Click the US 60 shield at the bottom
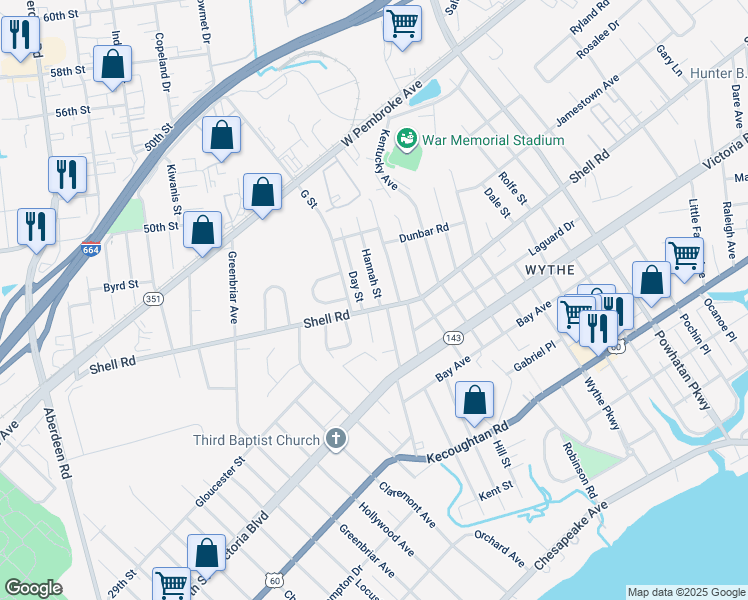This screenshot has width=748, height=600. (274, 580)
